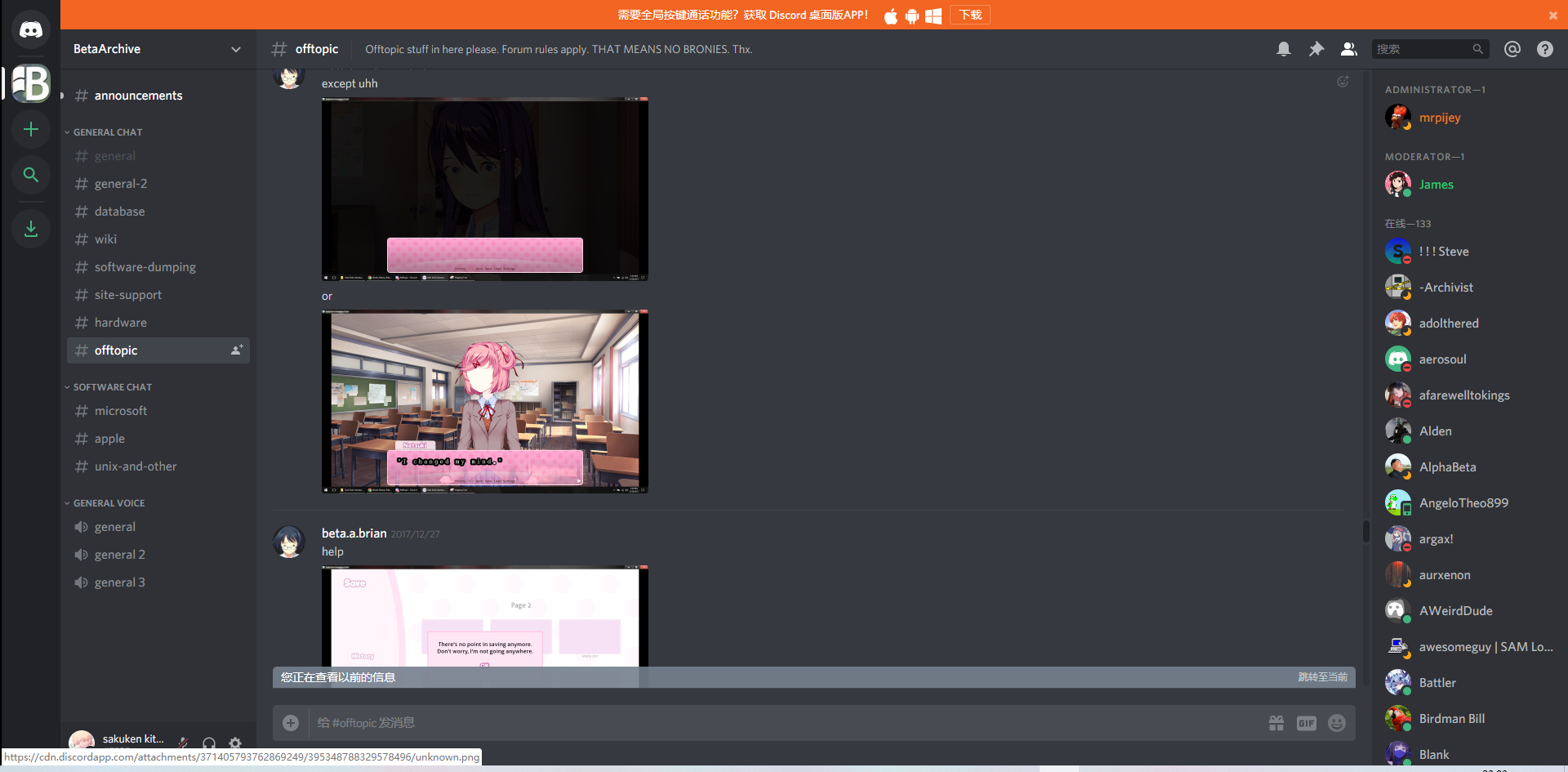Open the hardware channel
The height and width of the screenshot is (772, 1568).
click(x=158, y=323)
